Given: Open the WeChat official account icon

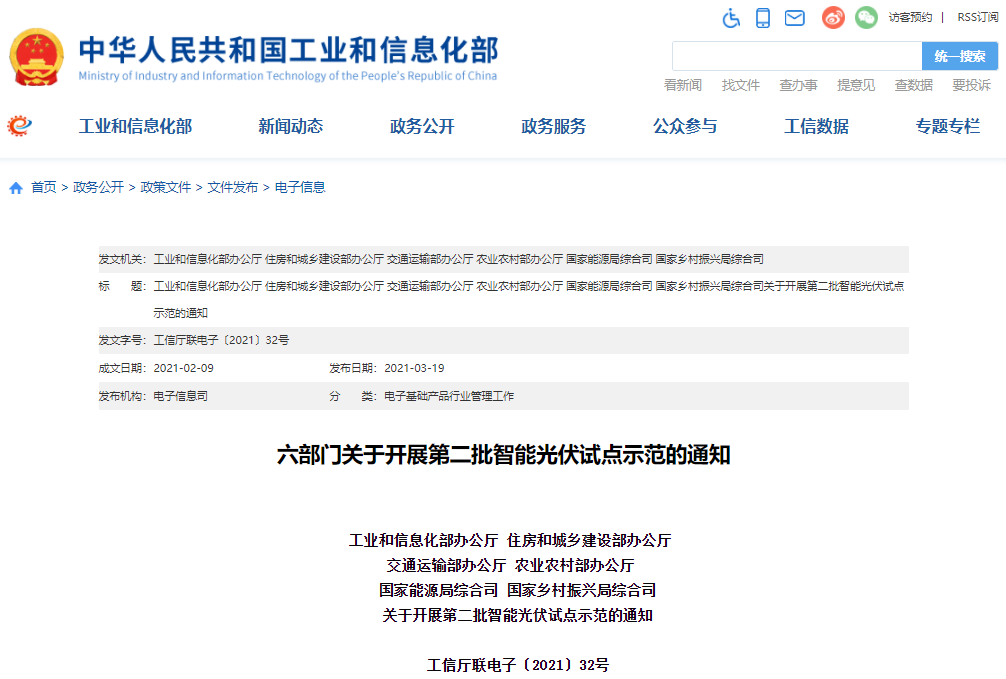Looking at the screenshot, I should coord(864,18).
